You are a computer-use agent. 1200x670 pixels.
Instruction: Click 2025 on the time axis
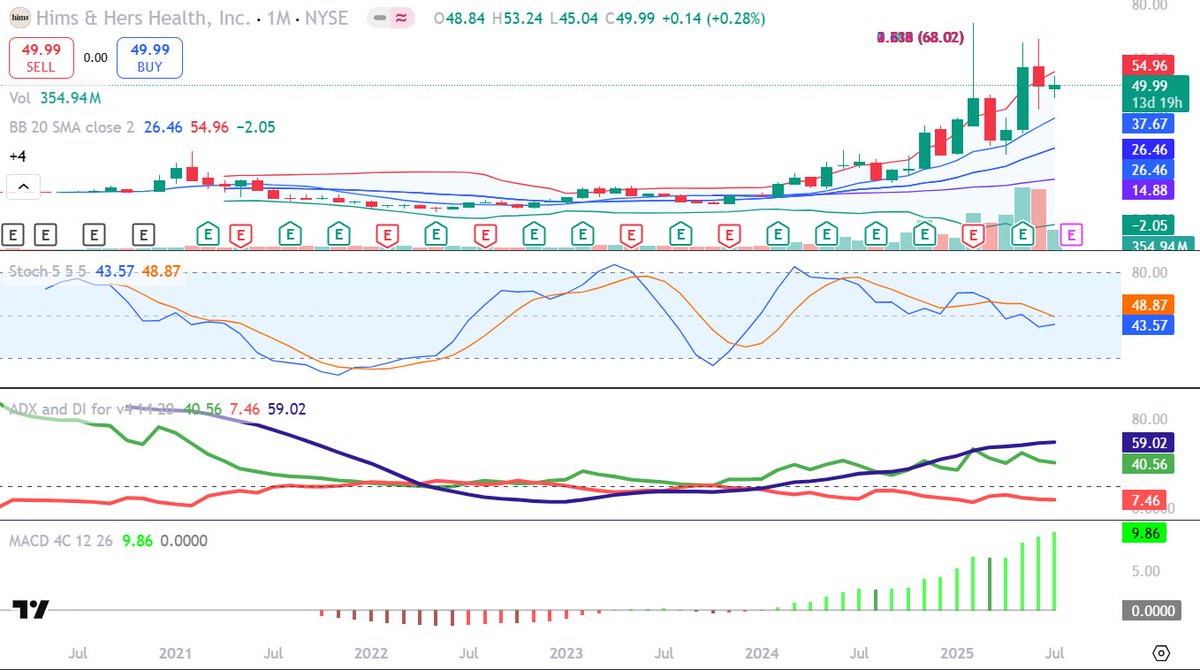[956, 652]
